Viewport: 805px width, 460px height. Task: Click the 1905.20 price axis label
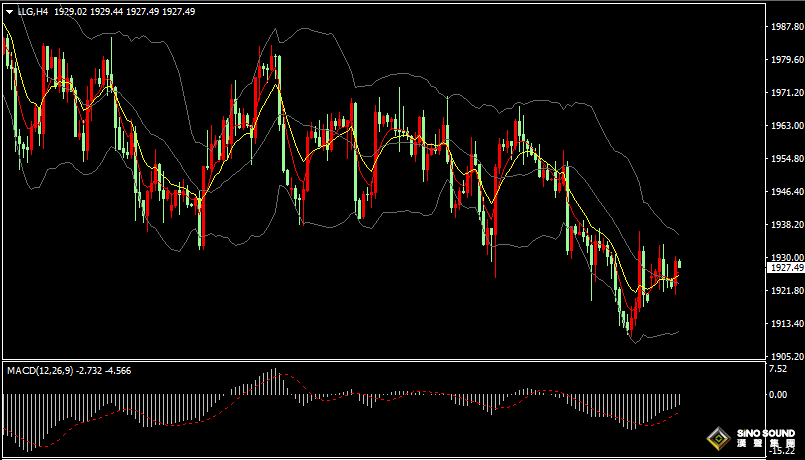[x=785, y=357]
